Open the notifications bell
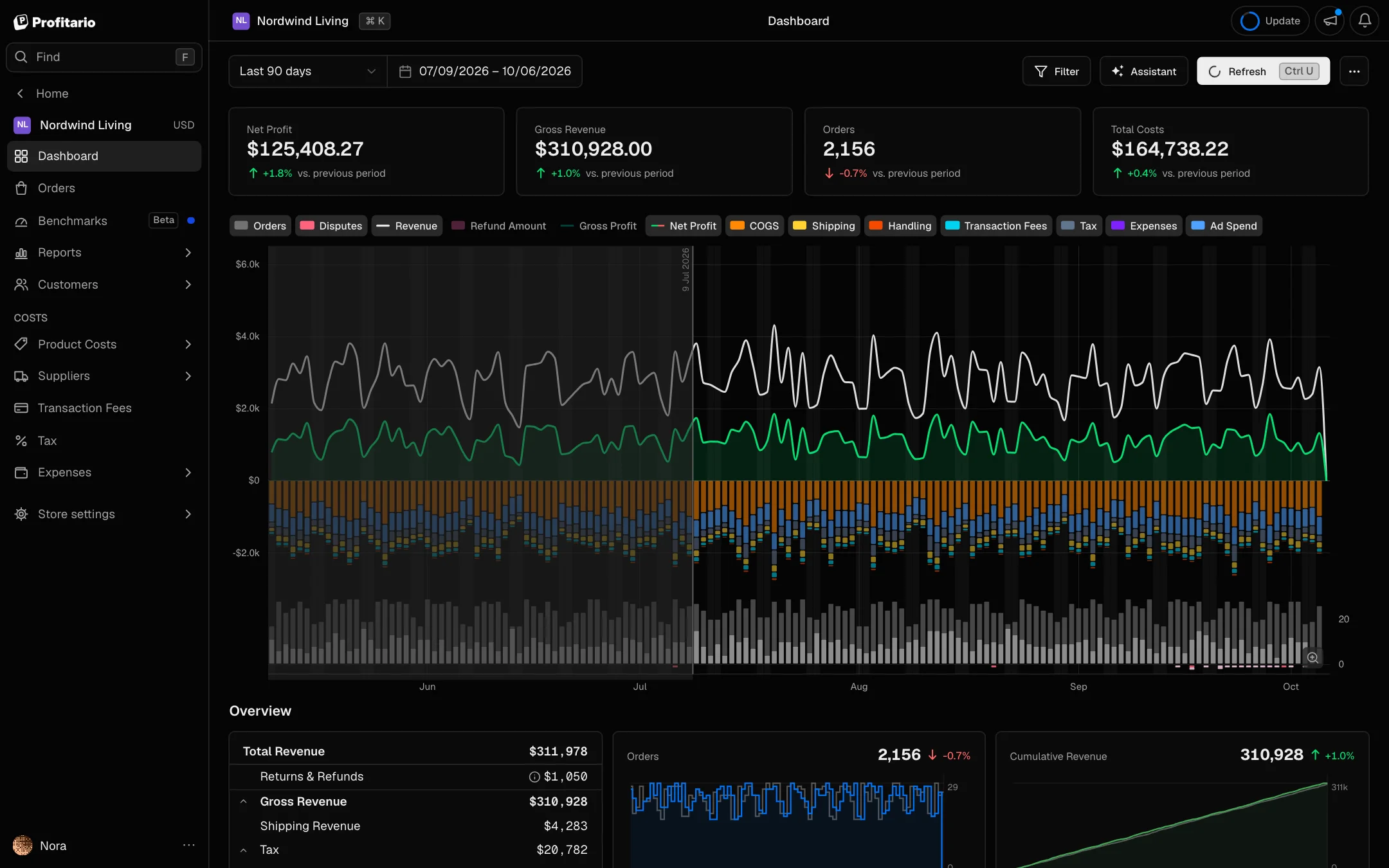Screen dimensions: 1389x868 1364,21
